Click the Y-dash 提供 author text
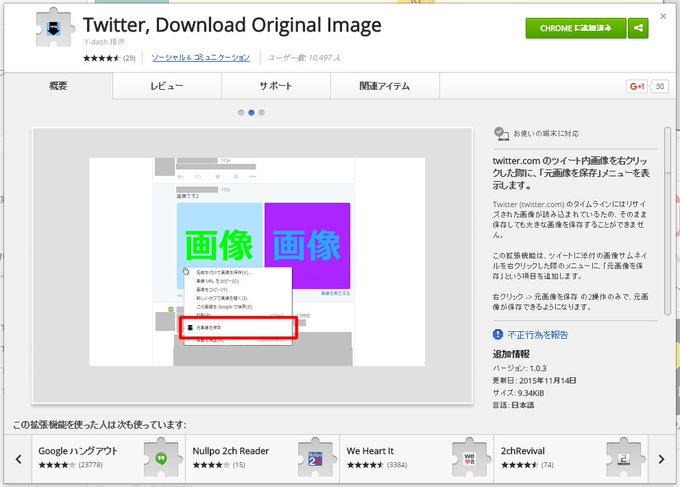The height and width of the screenshot is (487, 680). [104, 42]
